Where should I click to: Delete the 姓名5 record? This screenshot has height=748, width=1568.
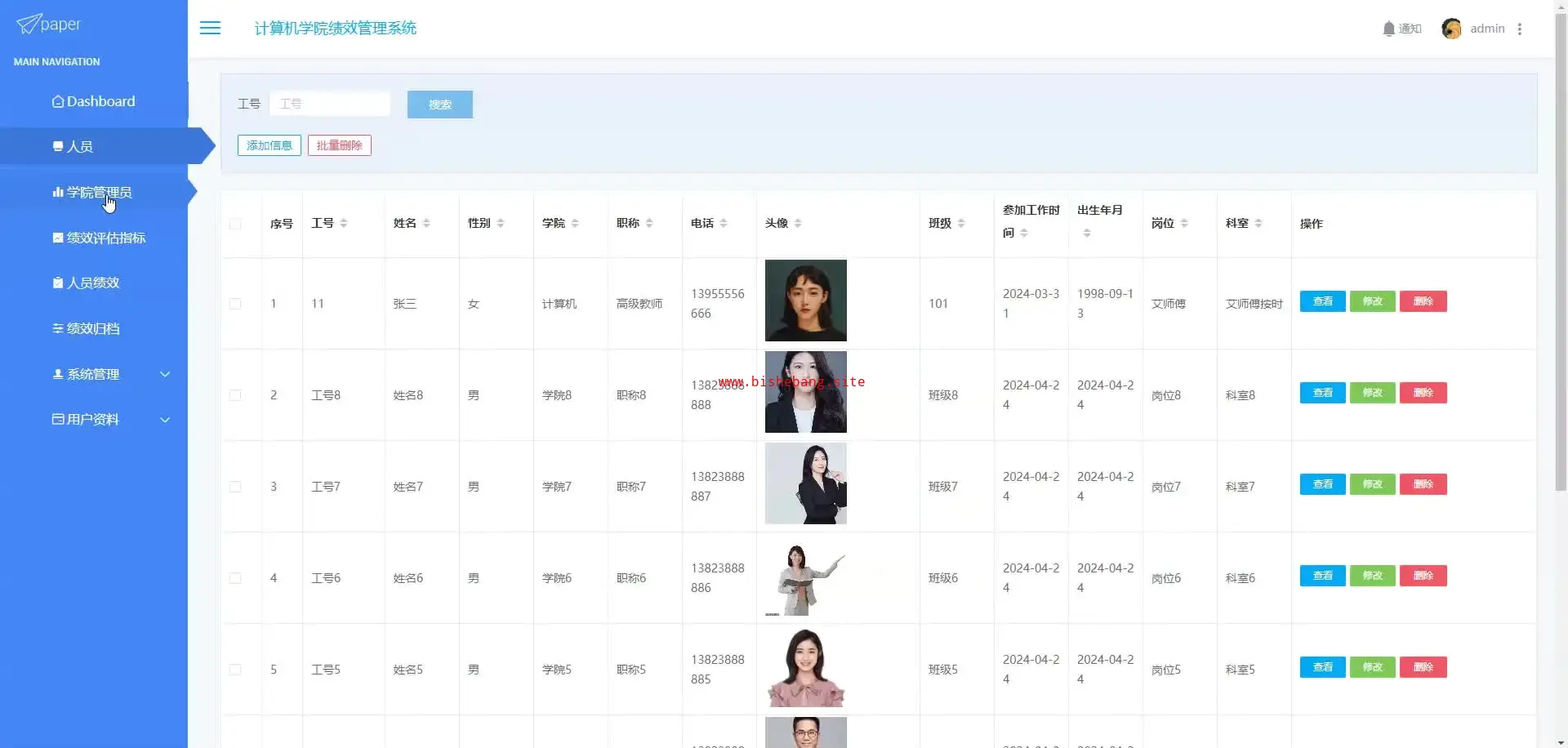[x=1423, y=667]
